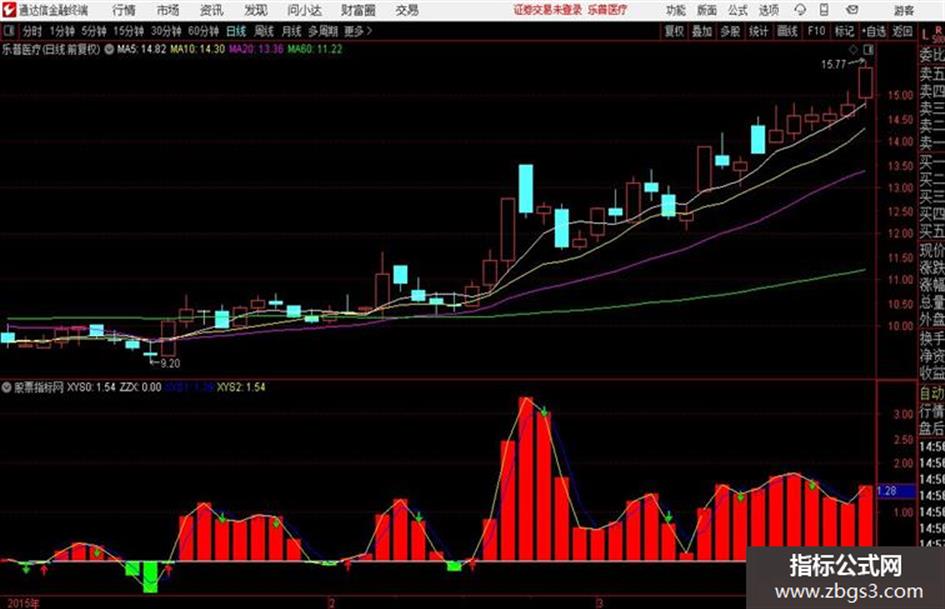Click the MA10: 14.30 value
The width and height of the screenshot is (945, 609).
tap(198, 49)
